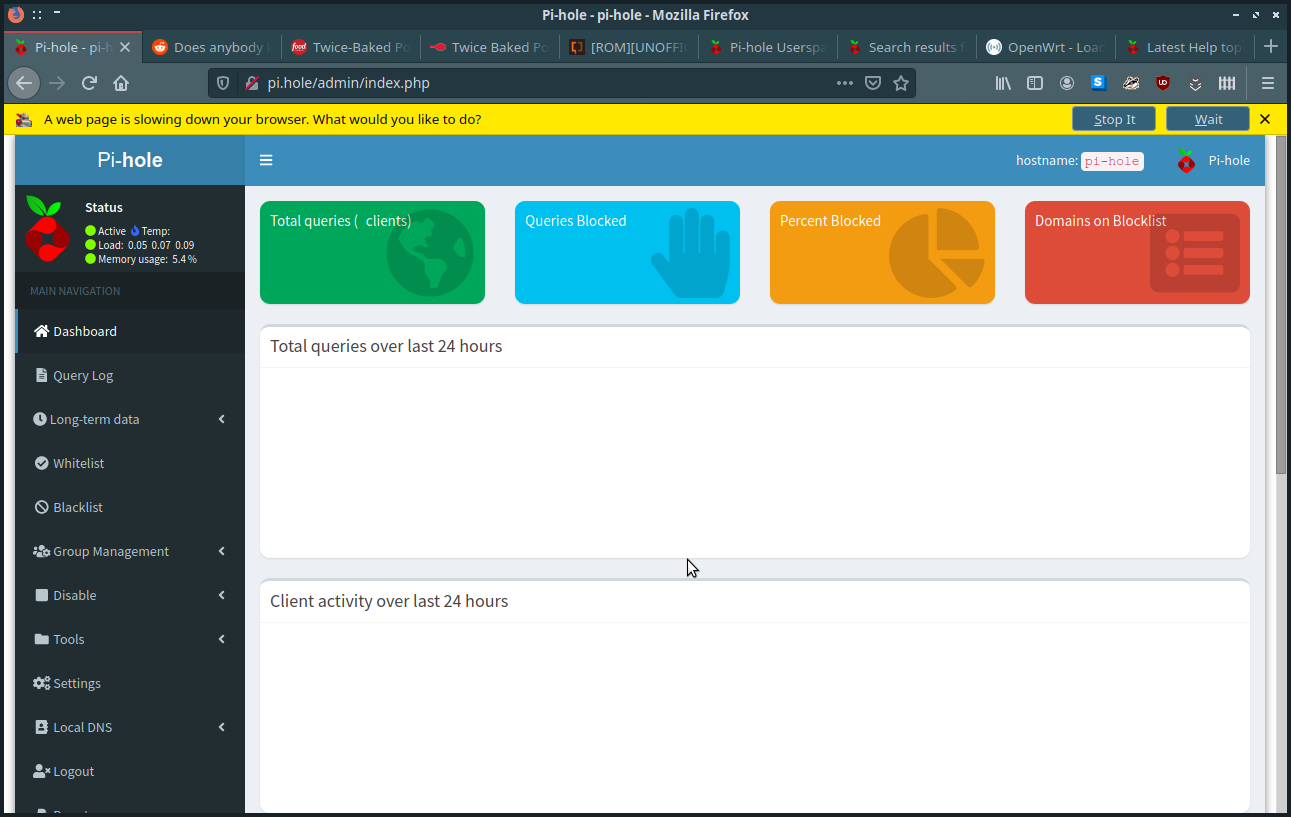This screenshot has height=817, width=1291.
Task: Click the Settings gears icon
Action: pyautogui.click(x=41, y=683)
